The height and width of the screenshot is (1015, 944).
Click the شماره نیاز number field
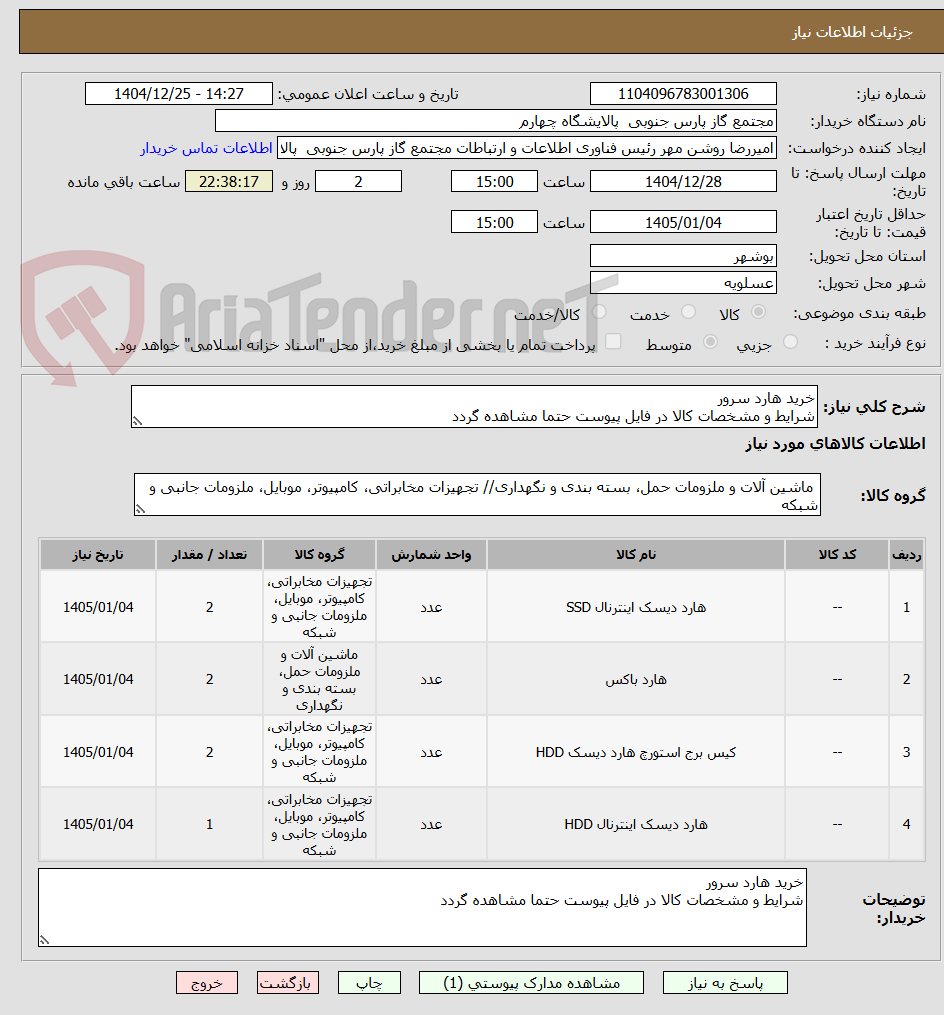coord(683,94)
